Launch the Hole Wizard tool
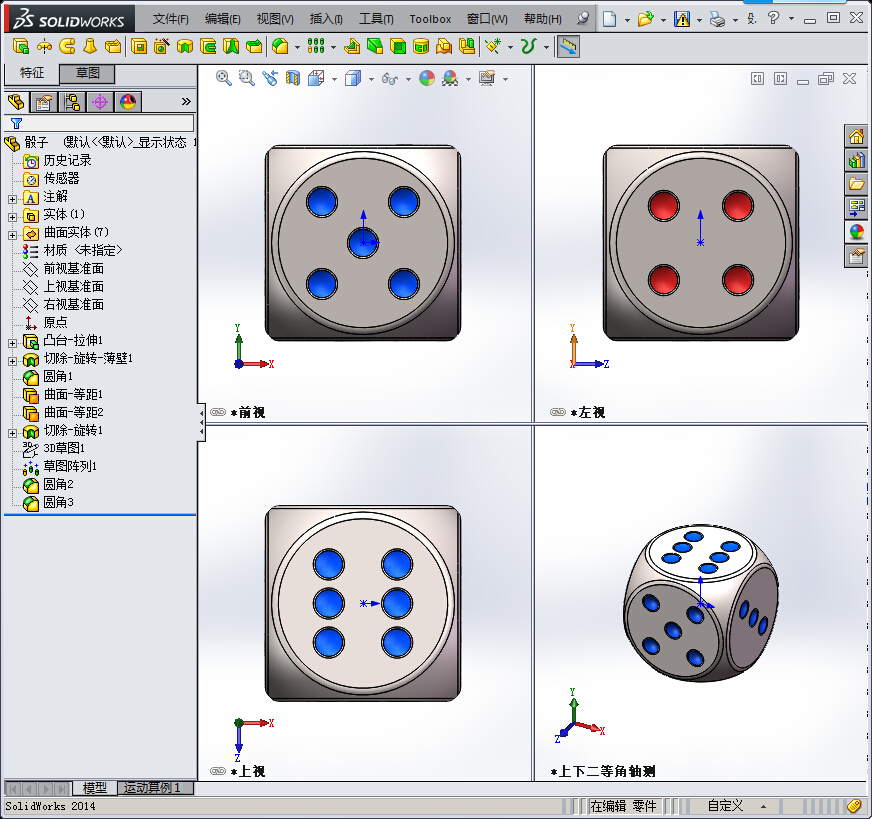Viewport: 872px width, 819px height. pos(162,47)
